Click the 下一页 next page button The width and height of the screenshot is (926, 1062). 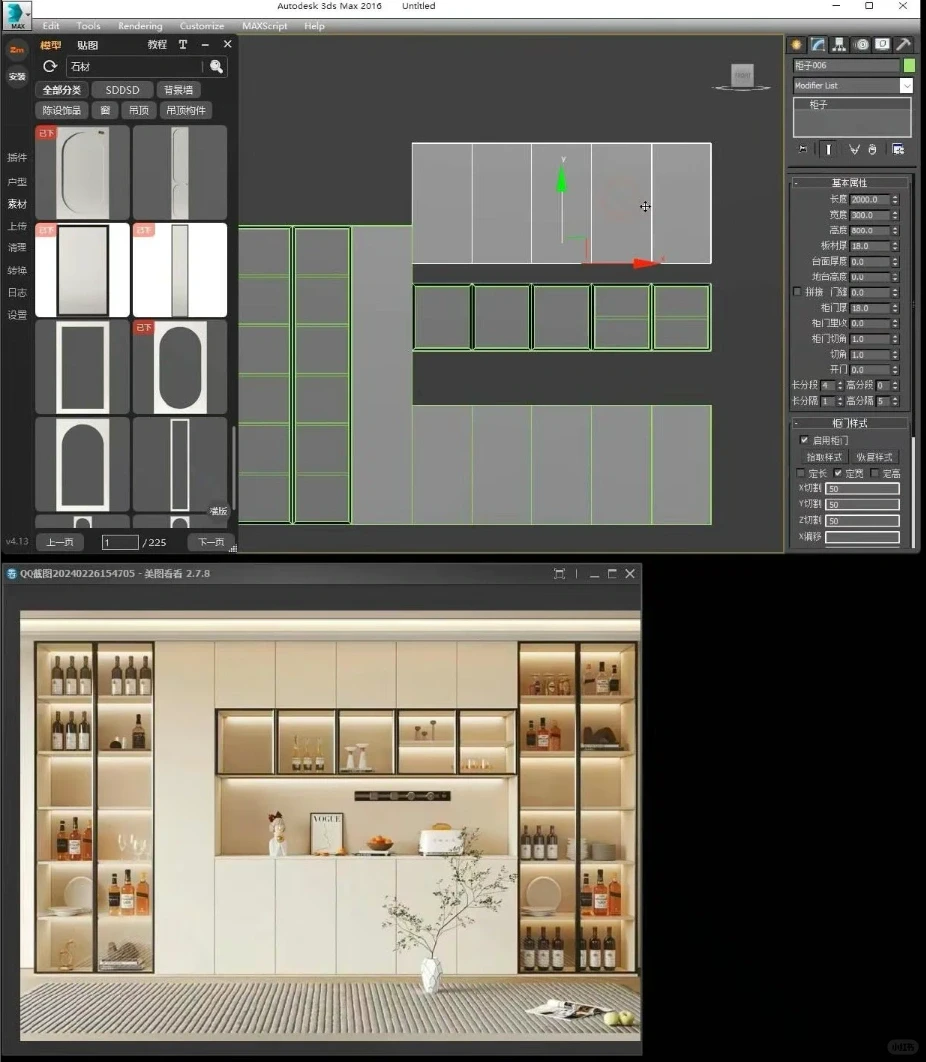click(x=210, y=541)
